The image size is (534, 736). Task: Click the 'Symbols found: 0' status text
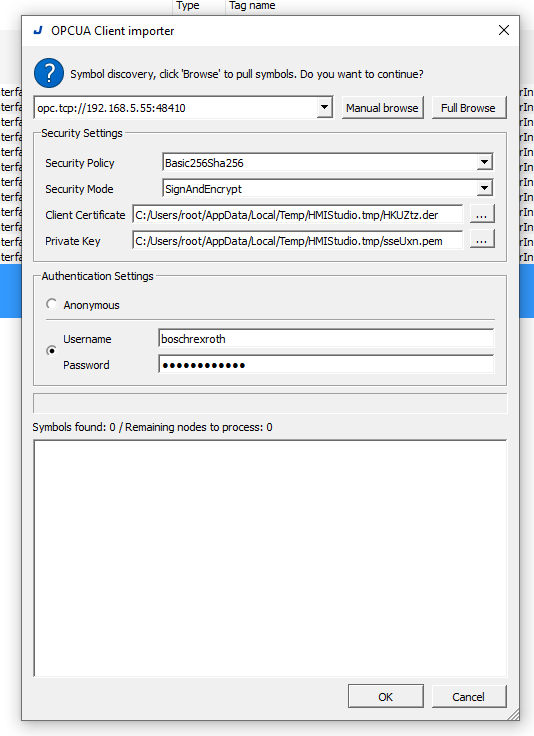(74, 427)
